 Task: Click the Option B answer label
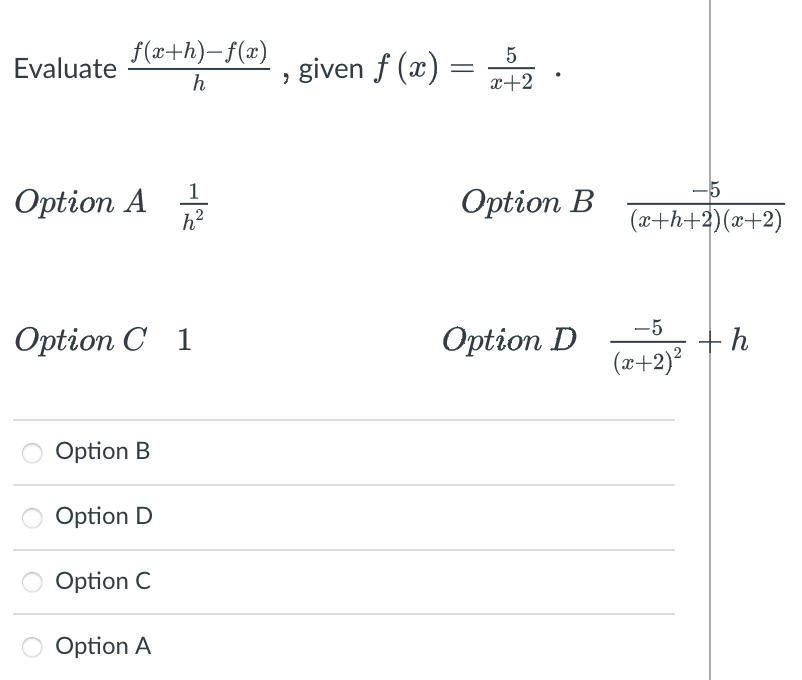(103, 452)
